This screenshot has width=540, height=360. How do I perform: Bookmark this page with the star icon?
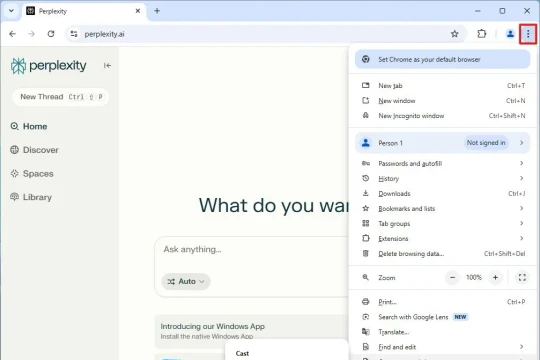click(x=455, y=34)
